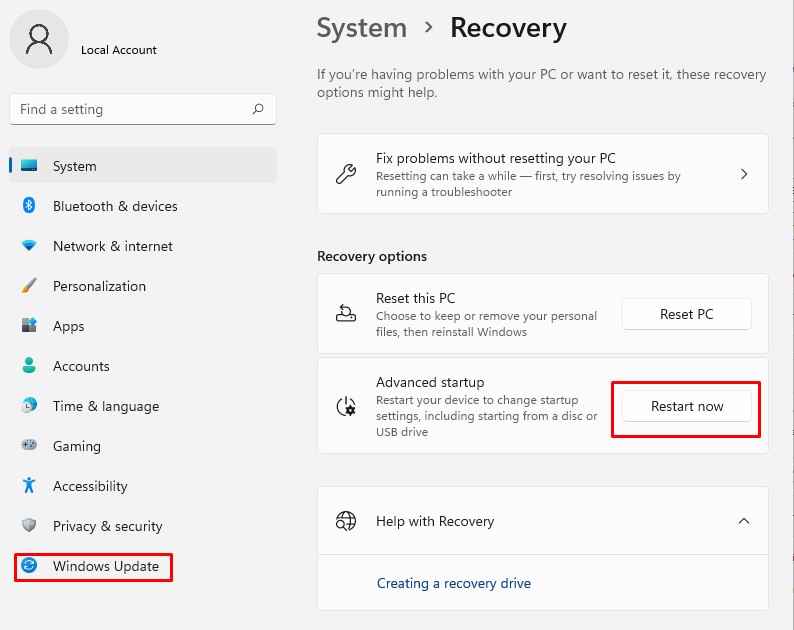The height and width of the screenshot is (630, 794).
Task: Open Creating a recovery drive link
Action: (453, 583)
